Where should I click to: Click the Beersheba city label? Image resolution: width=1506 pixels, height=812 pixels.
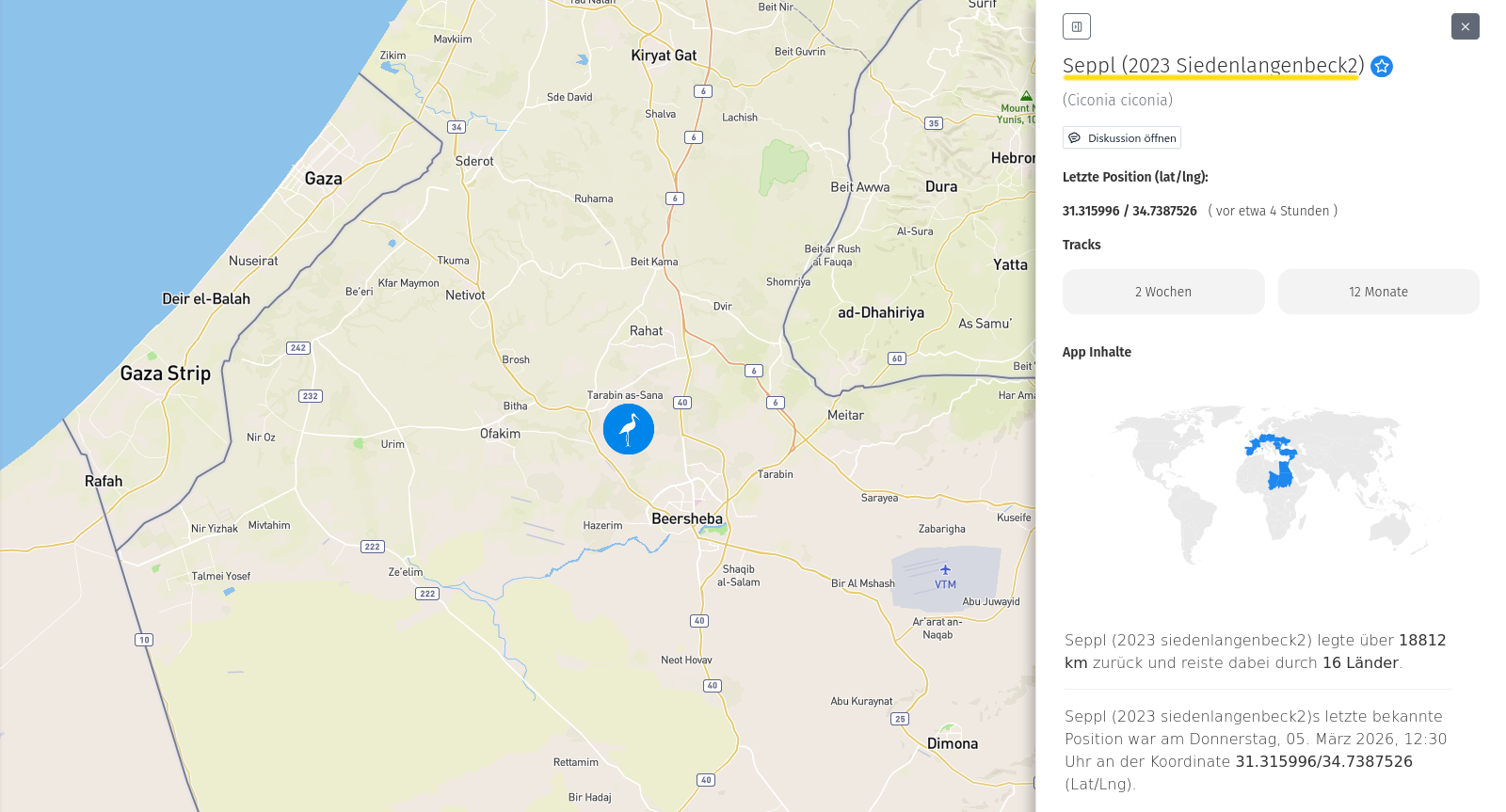pos(687,519)
